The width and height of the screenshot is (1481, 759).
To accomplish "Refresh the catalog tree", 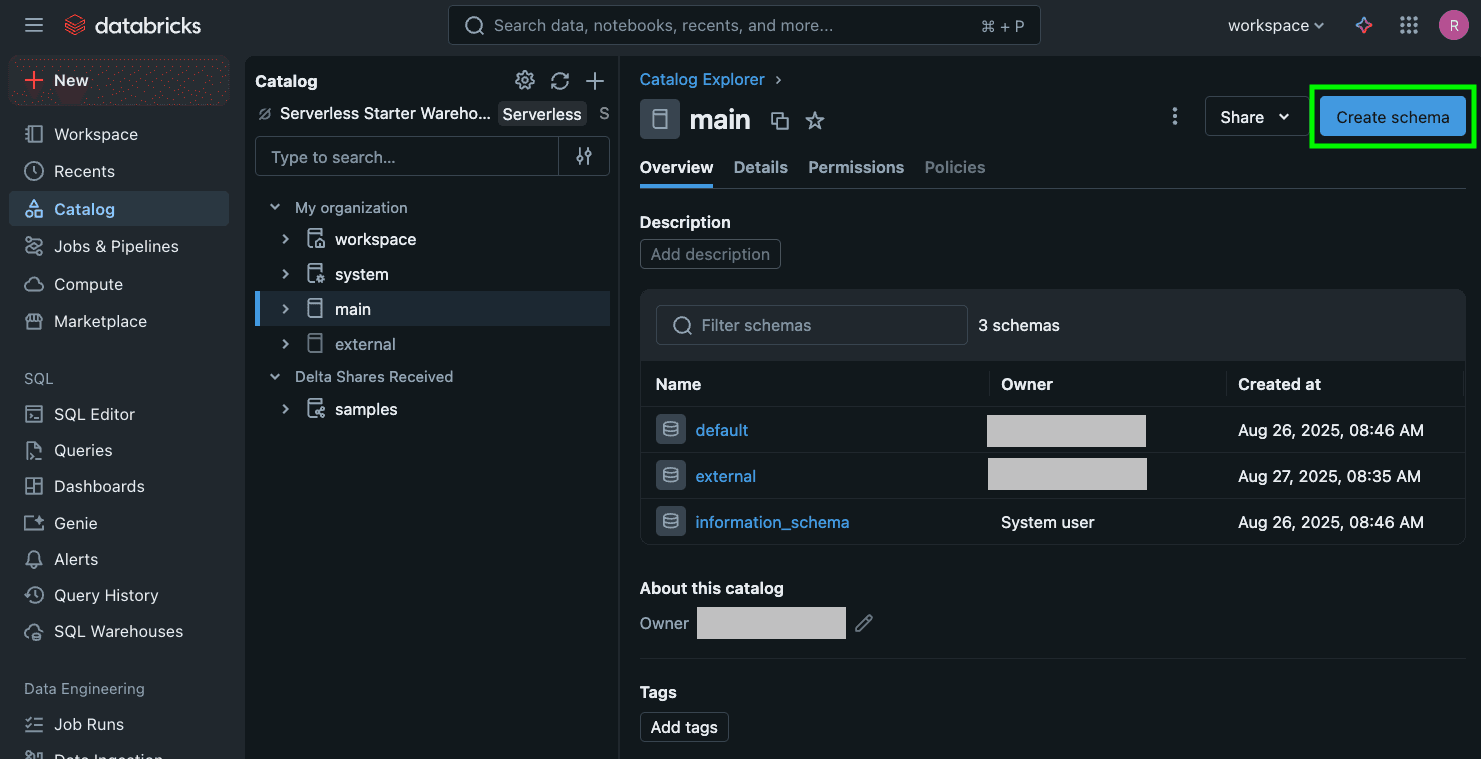I will 560,81.
